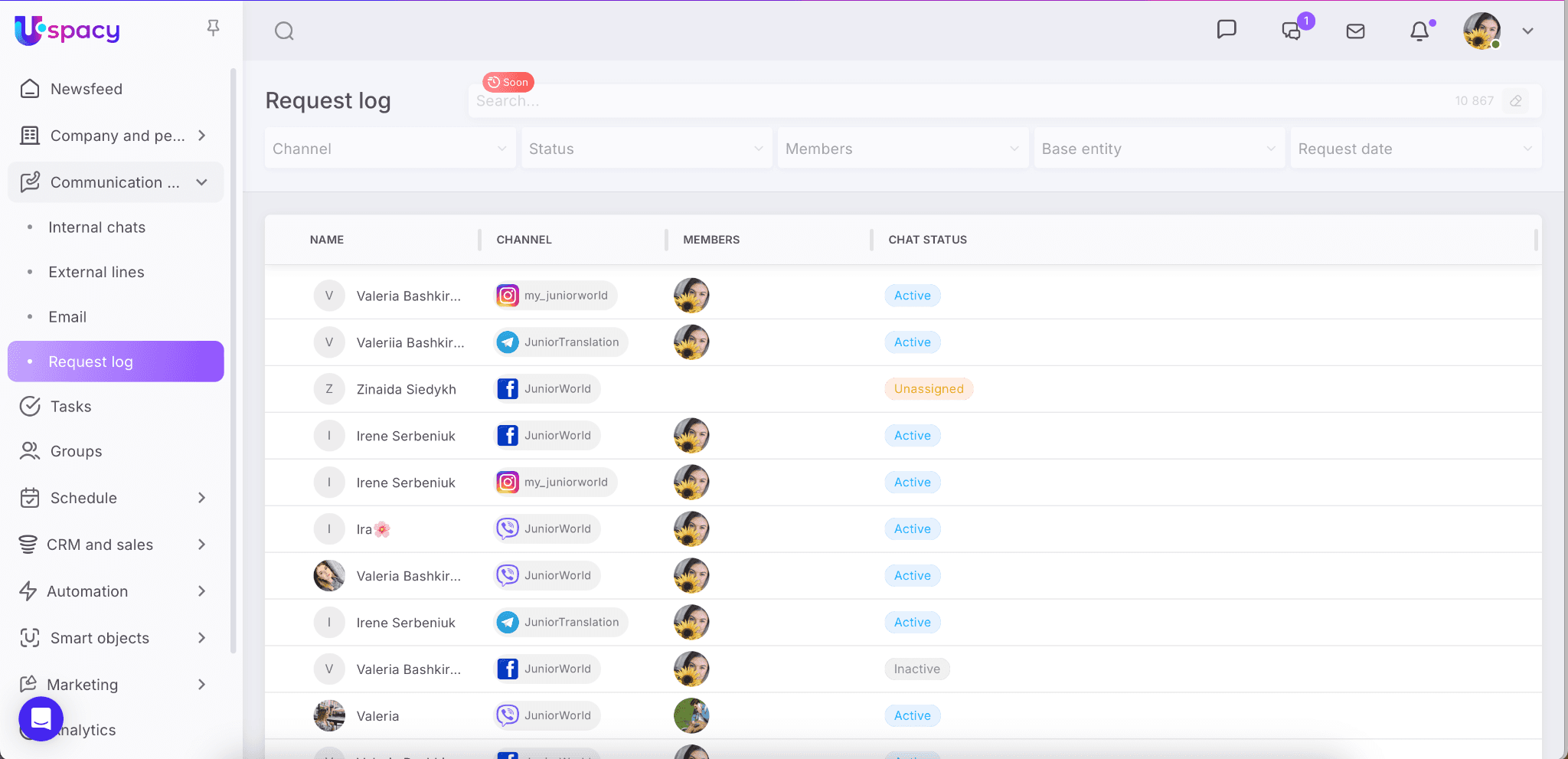Viewport: 1568px width, 759px height.
Task: Open the chat bubble icon in header
Action: (x=1227, y=30)
